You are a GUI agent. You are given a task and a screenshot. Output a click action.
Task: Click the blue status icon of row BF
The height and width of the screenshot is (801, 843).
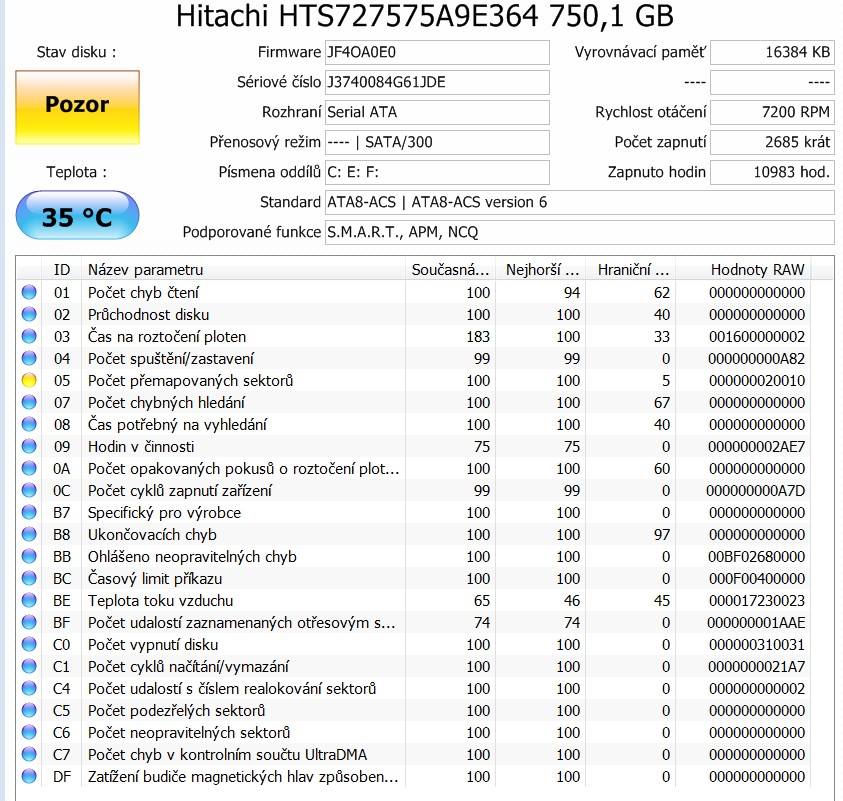(29, 623)
